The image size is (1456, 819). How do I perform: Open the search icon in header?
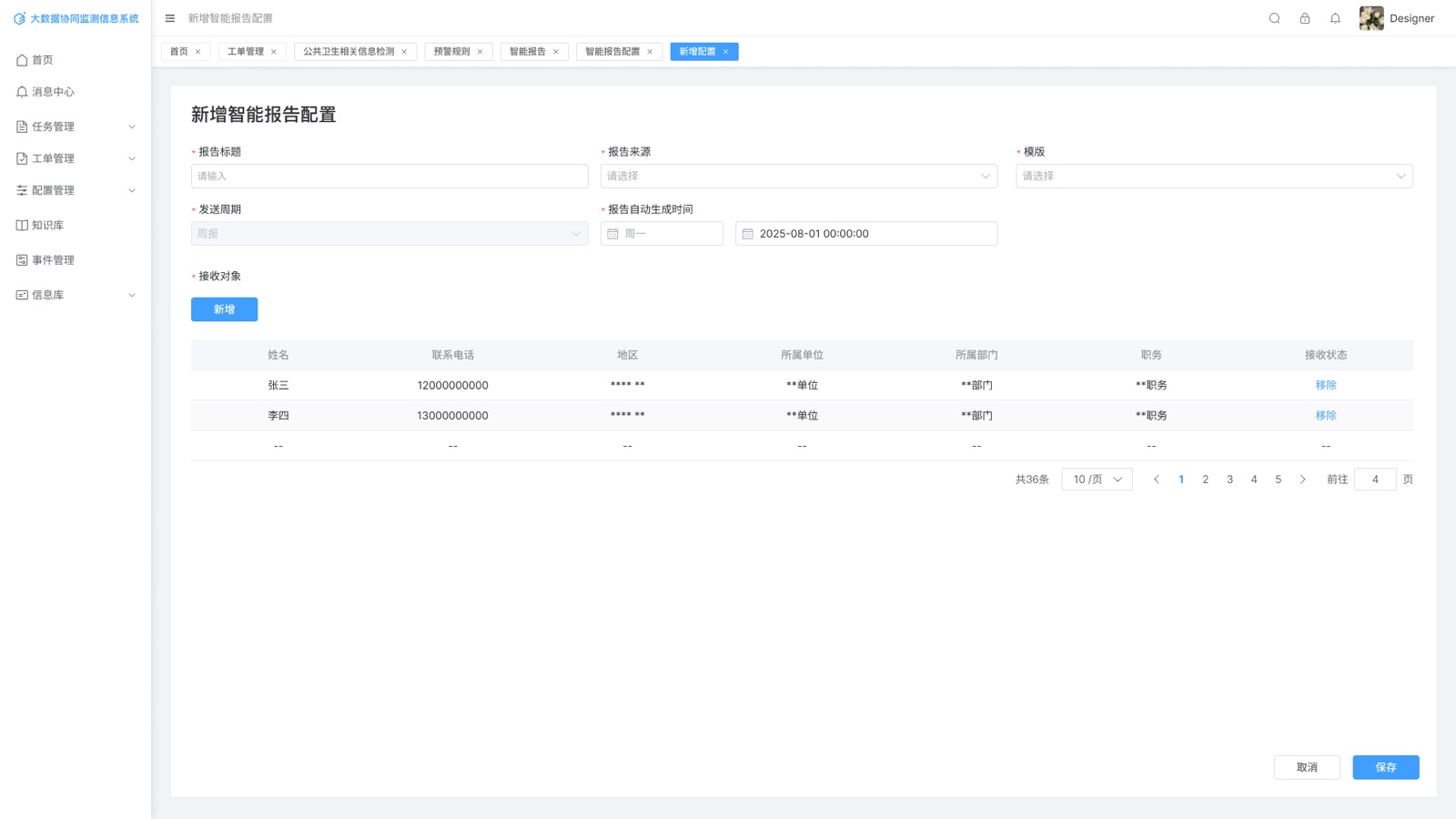(x=1274, y=18)
